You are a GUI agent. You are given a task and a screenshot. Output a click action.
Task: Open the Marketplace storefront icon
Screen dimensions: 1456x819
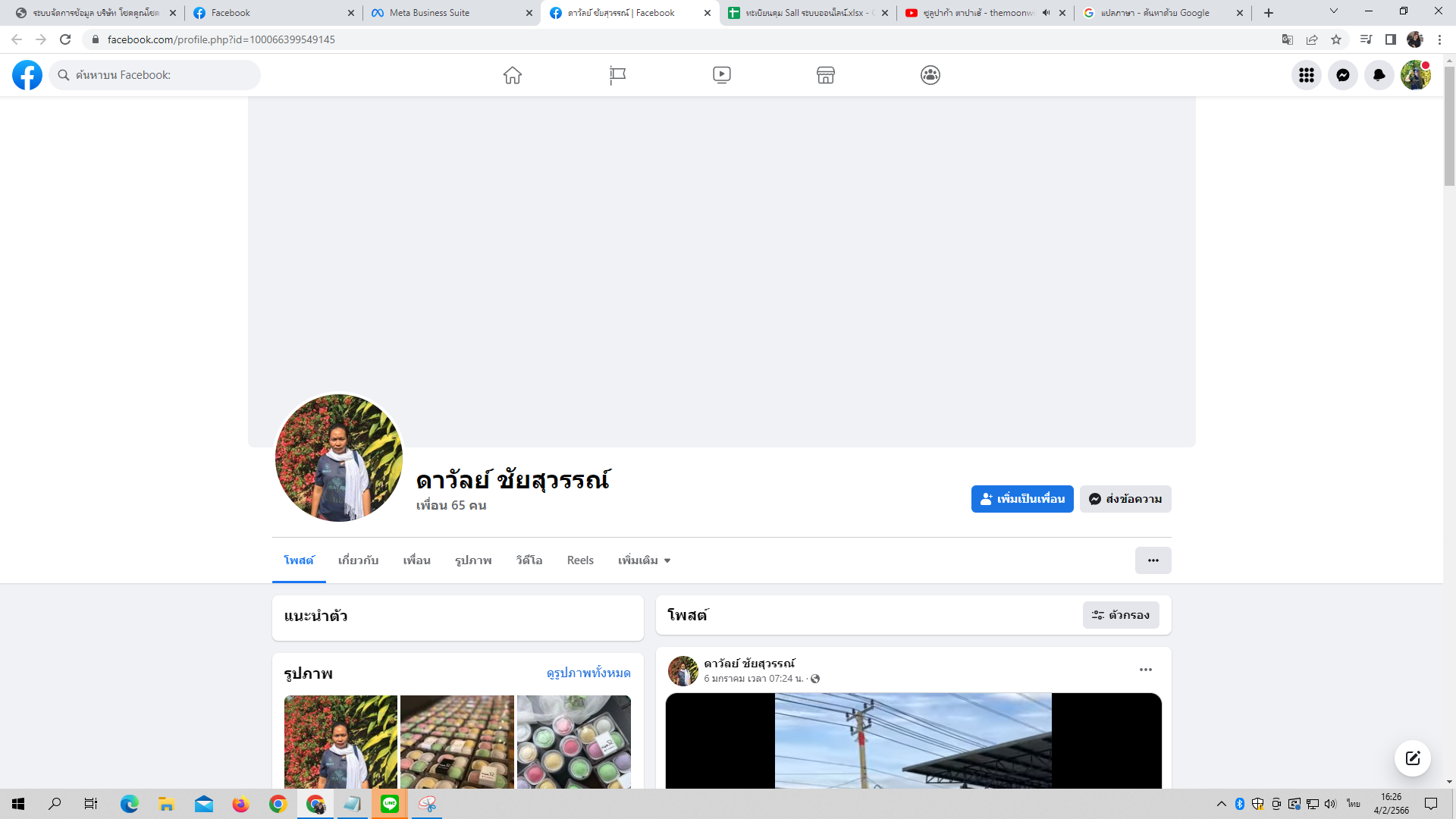coord(826,75)
